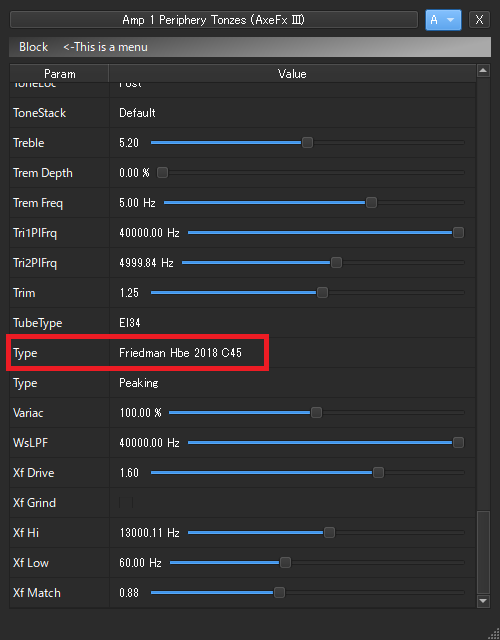500x640 pixels.
Task: Click the Amp 1 Periphery Tonzes title button
Action: coord(213,20)
